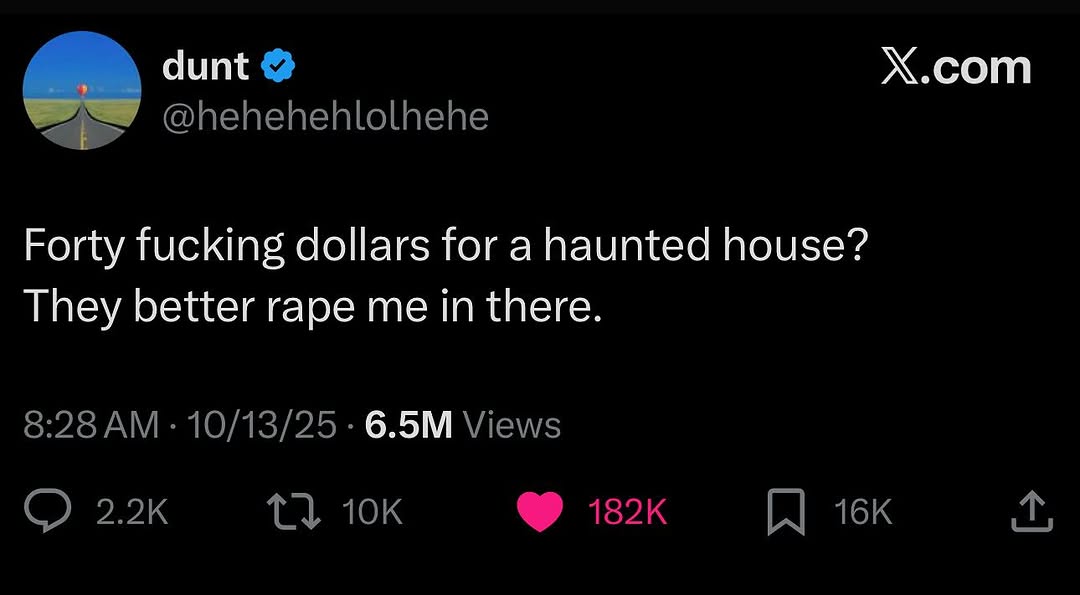Click the share upload icon

[1031, 513]
